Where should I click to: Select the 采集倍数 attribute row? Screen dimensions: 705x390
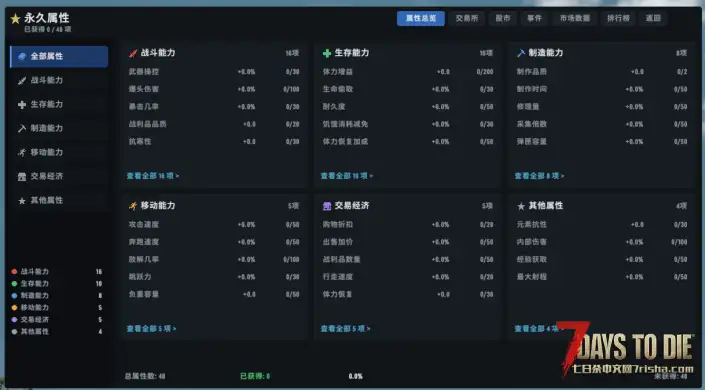point(602,124)
